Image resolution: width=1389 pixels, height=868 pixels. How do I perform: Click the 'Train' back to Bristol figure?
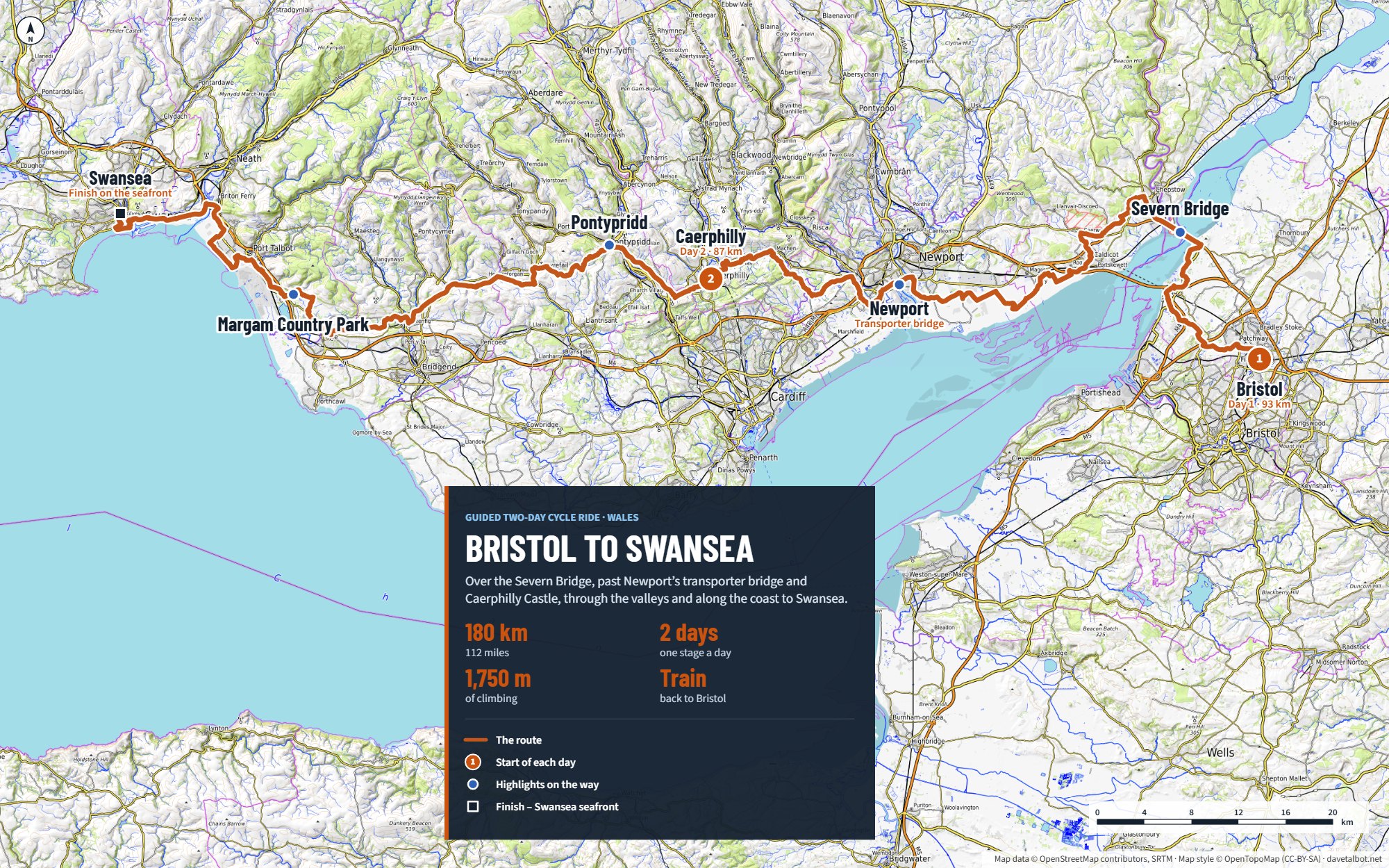pos(683,678)
